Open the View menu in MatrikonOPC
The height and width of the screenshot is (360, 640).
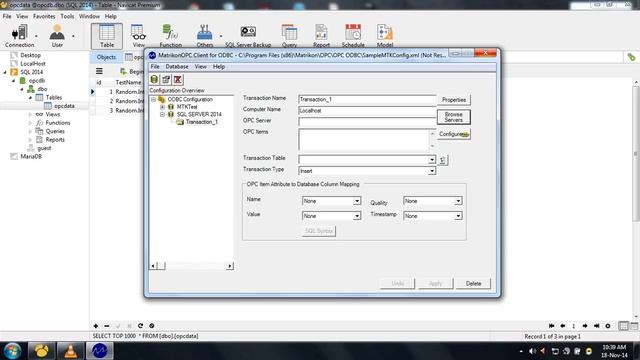coord(200,67)
